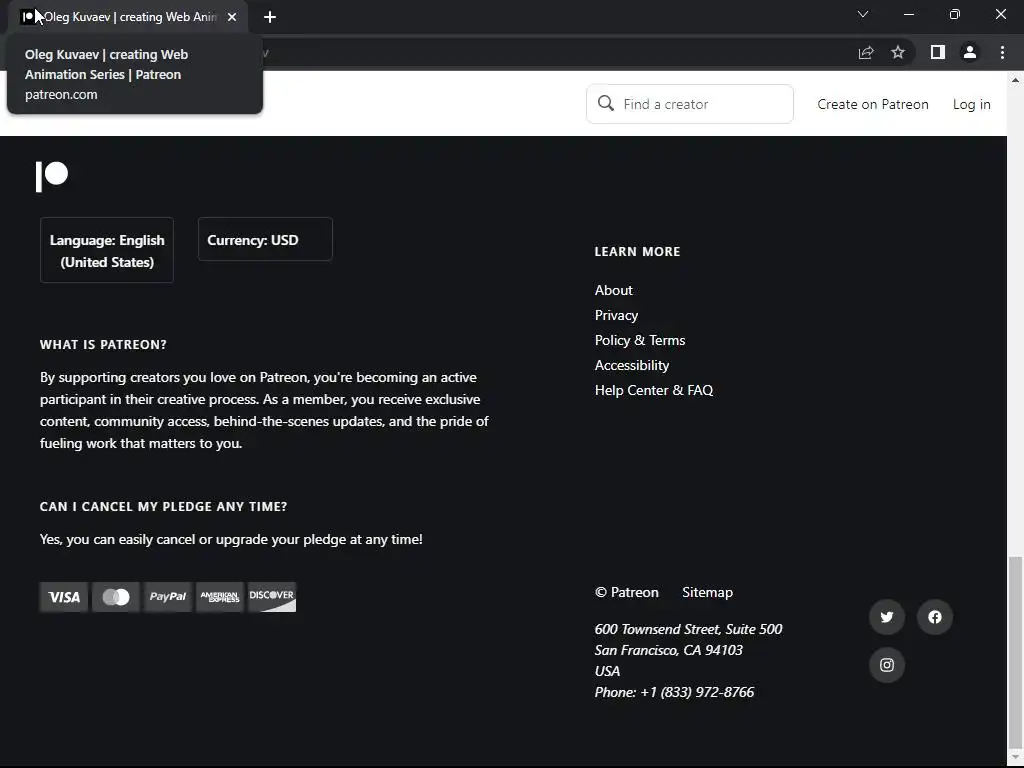This screenshot has height=768, width=1024.
Task: Click scrollbar up arrow
Action: [x=1015, y=80]
